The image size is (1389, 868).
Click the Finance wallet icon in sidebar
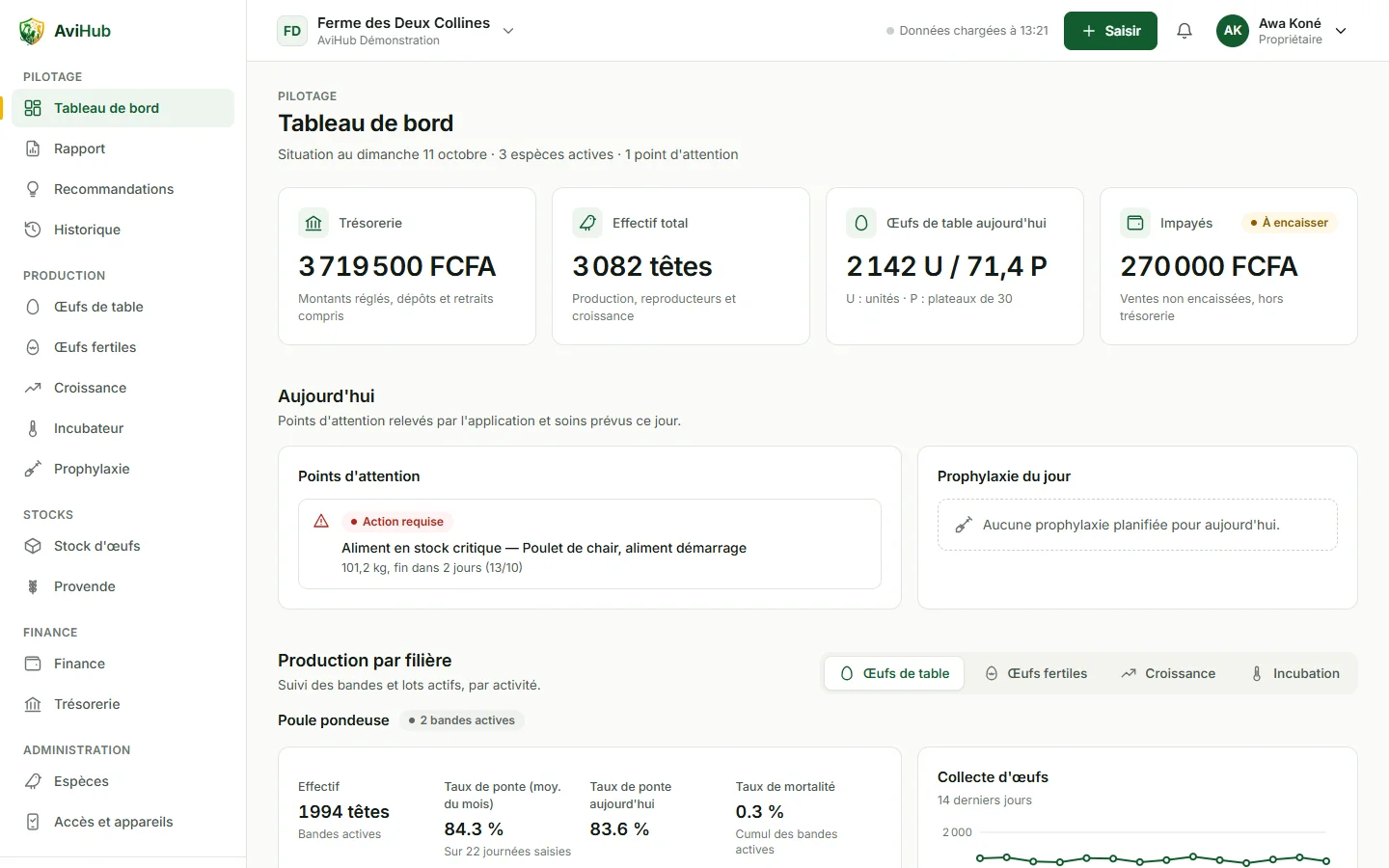(x=33, y=664)
